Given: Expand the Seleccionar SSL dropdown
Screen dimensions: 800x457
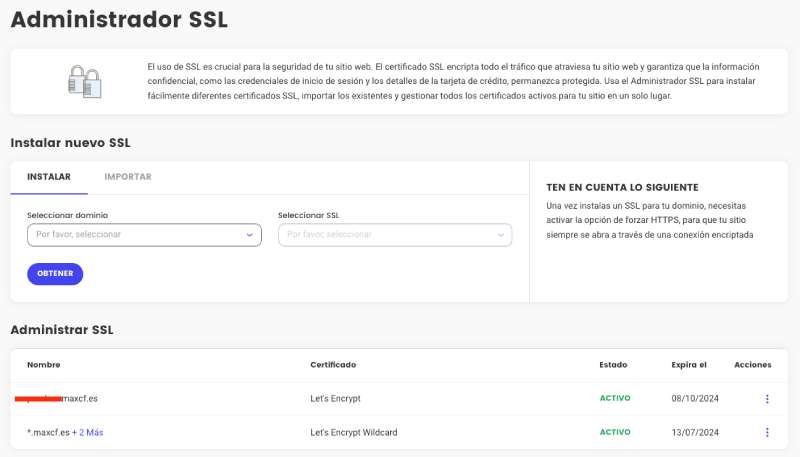Looking at the screenshot, I should 394,235.
